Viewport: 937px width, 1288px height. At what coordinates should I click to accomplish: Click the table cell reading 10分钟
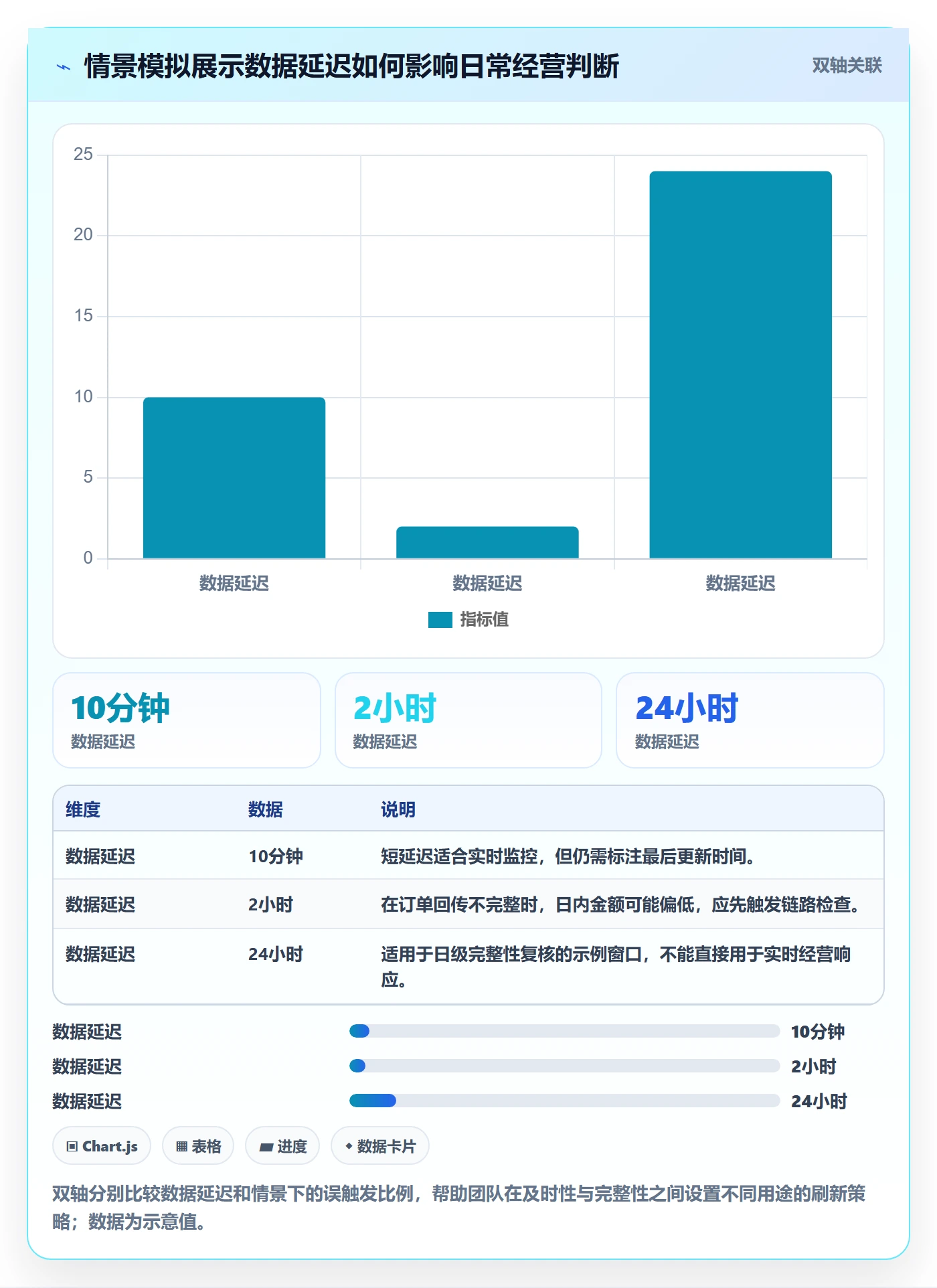pos(276,856)
